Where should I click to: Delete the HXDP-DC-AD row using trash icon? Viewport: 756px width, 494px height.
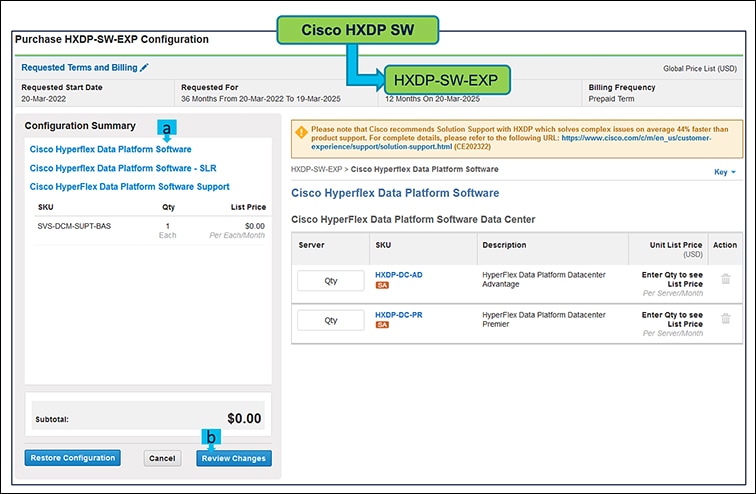point(726,278)
